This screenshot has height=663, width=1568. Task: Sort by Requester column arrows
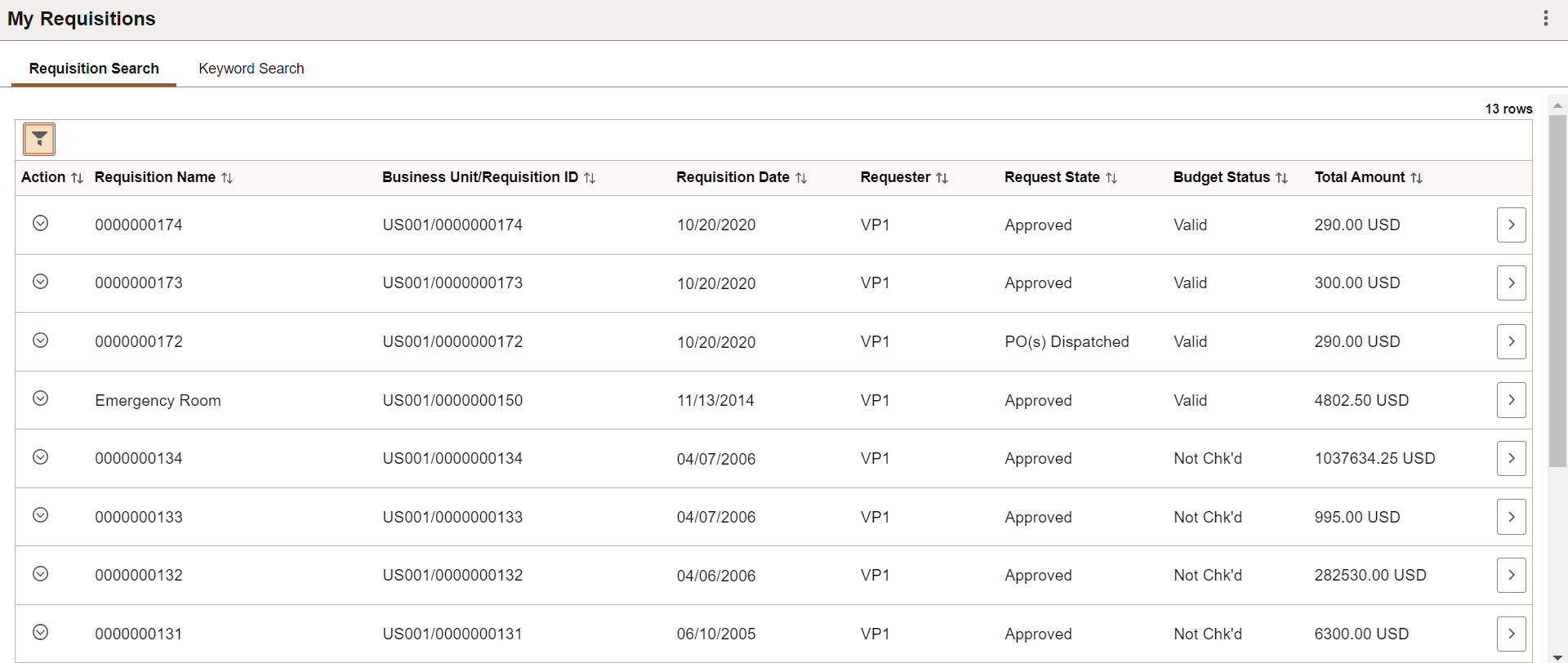(942, 178)
